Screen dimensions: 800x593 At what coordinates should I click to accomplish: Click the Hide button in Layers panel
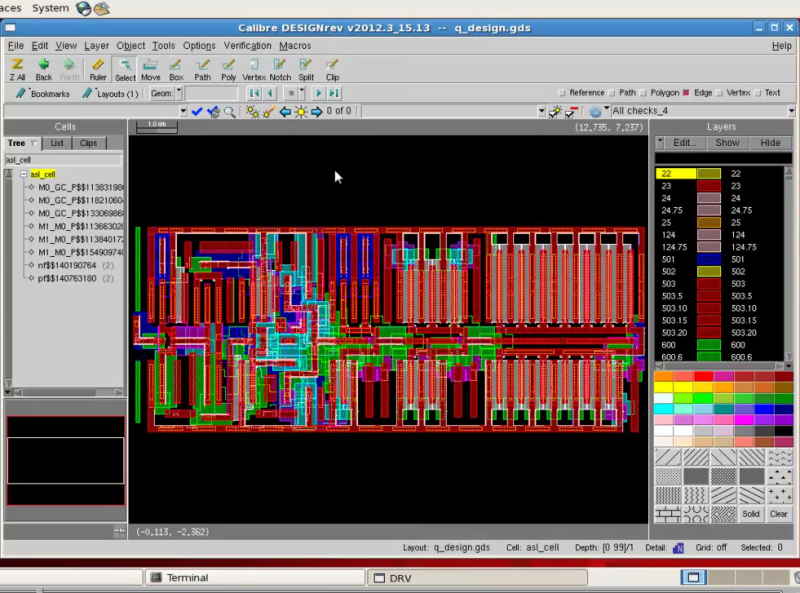770,143
